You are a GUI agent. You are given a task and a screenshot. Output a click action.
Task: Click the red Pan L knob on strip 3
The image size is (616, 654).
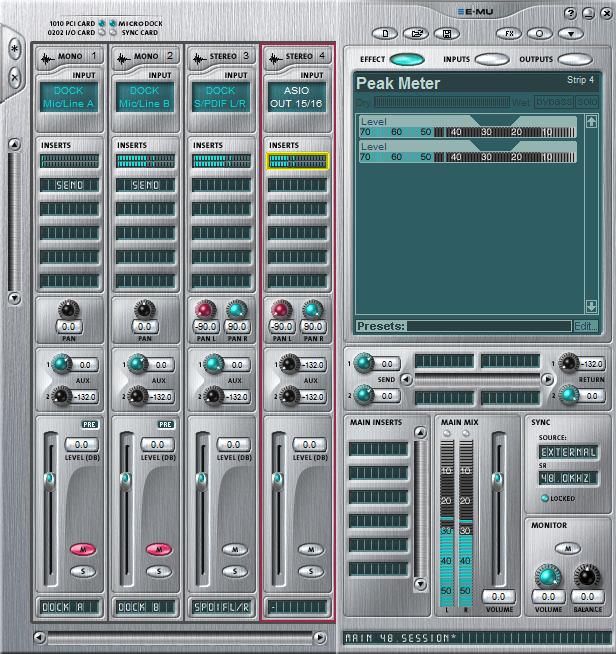[x=206, y=310]
